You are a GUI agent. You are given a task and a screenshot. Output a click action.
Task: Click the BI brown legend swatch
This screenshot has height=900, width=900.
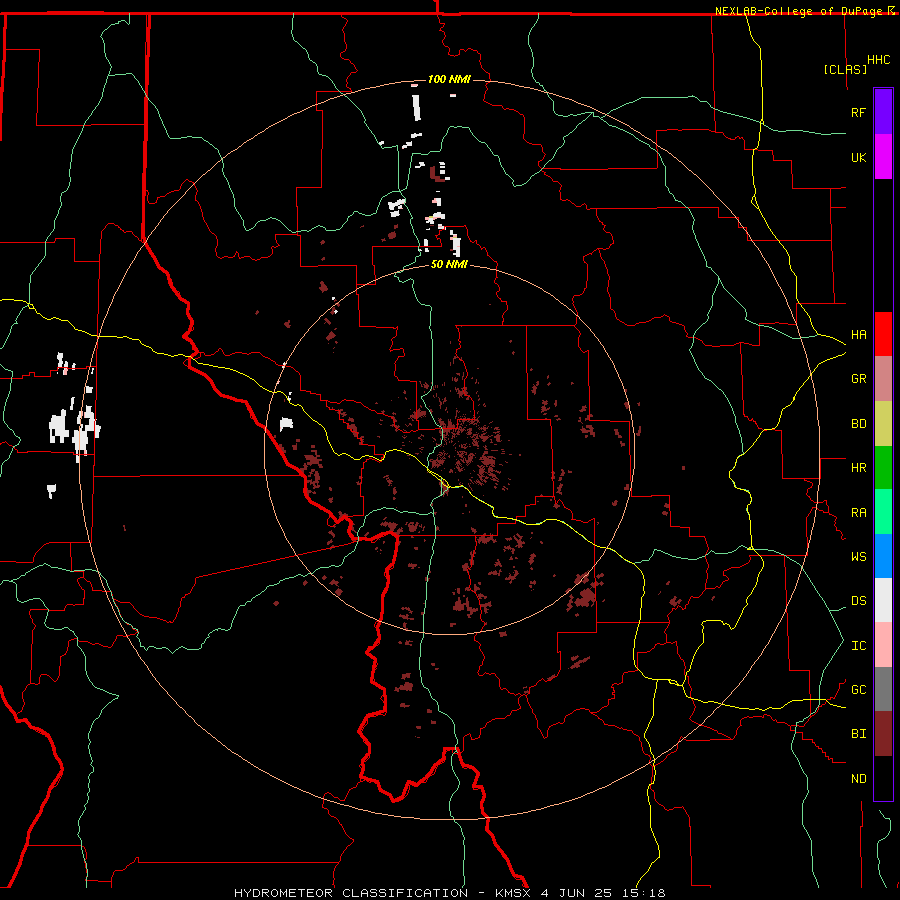click(x=883, y=734)
